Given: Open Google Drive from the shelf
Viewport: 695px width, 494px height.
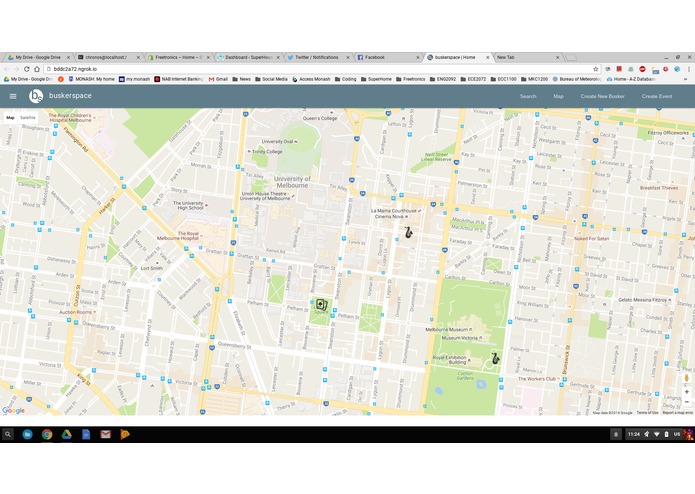Looking at the screenshot, I should [66, 434].
